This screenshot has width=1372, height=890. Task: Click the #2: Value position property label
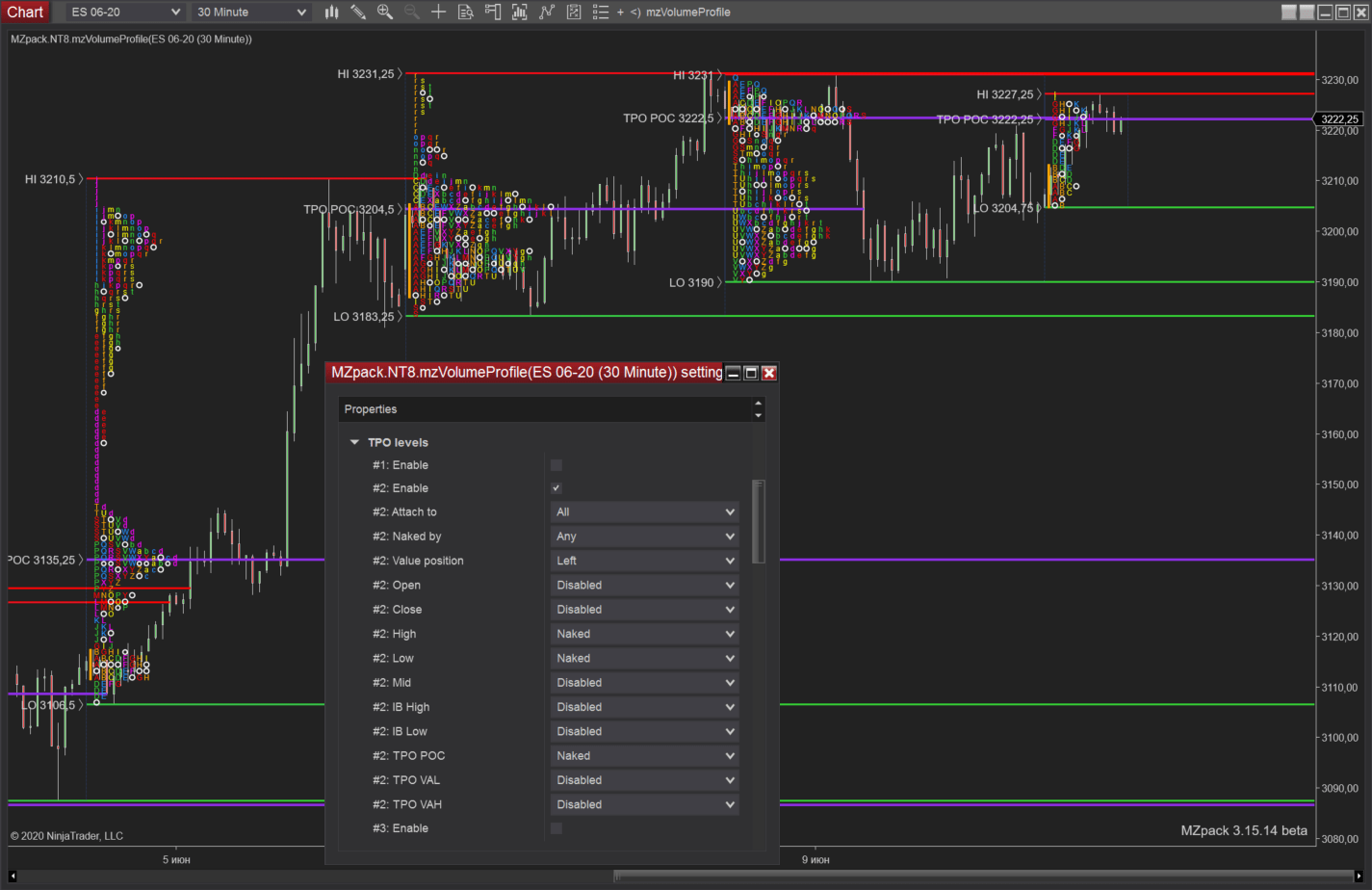point(418,561)
